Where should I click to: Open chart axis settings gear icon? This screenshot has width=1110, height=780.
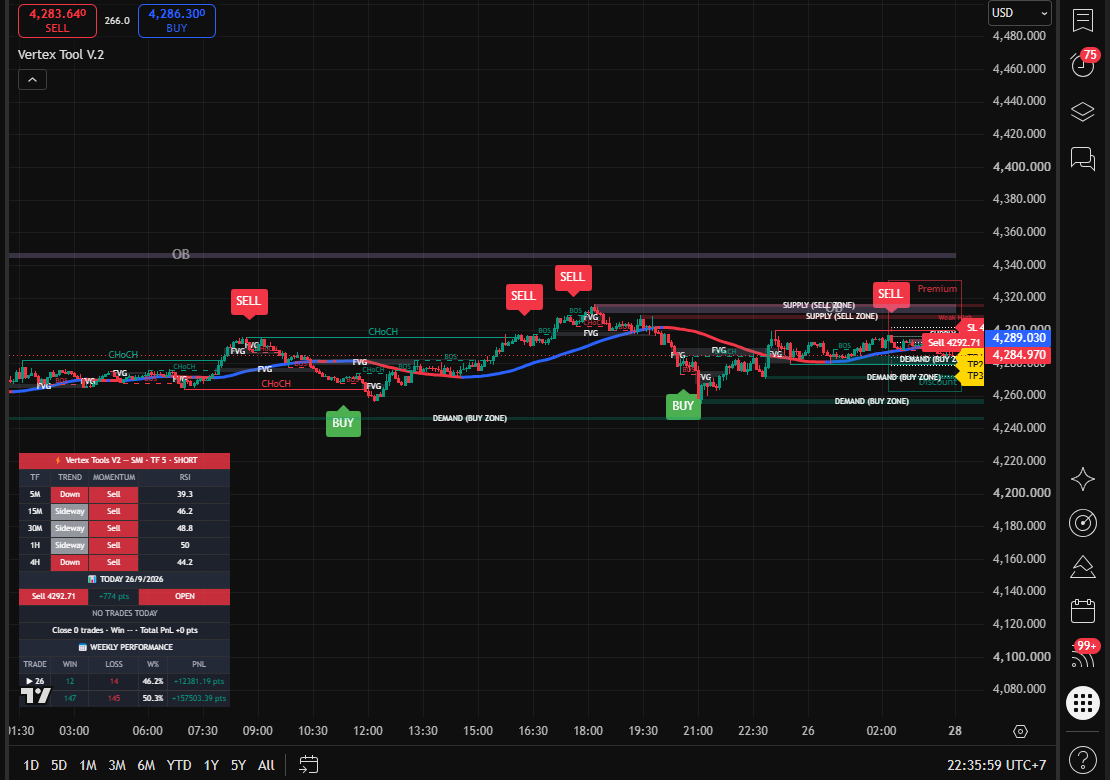pyautogui.click(x=1020, y=731)
